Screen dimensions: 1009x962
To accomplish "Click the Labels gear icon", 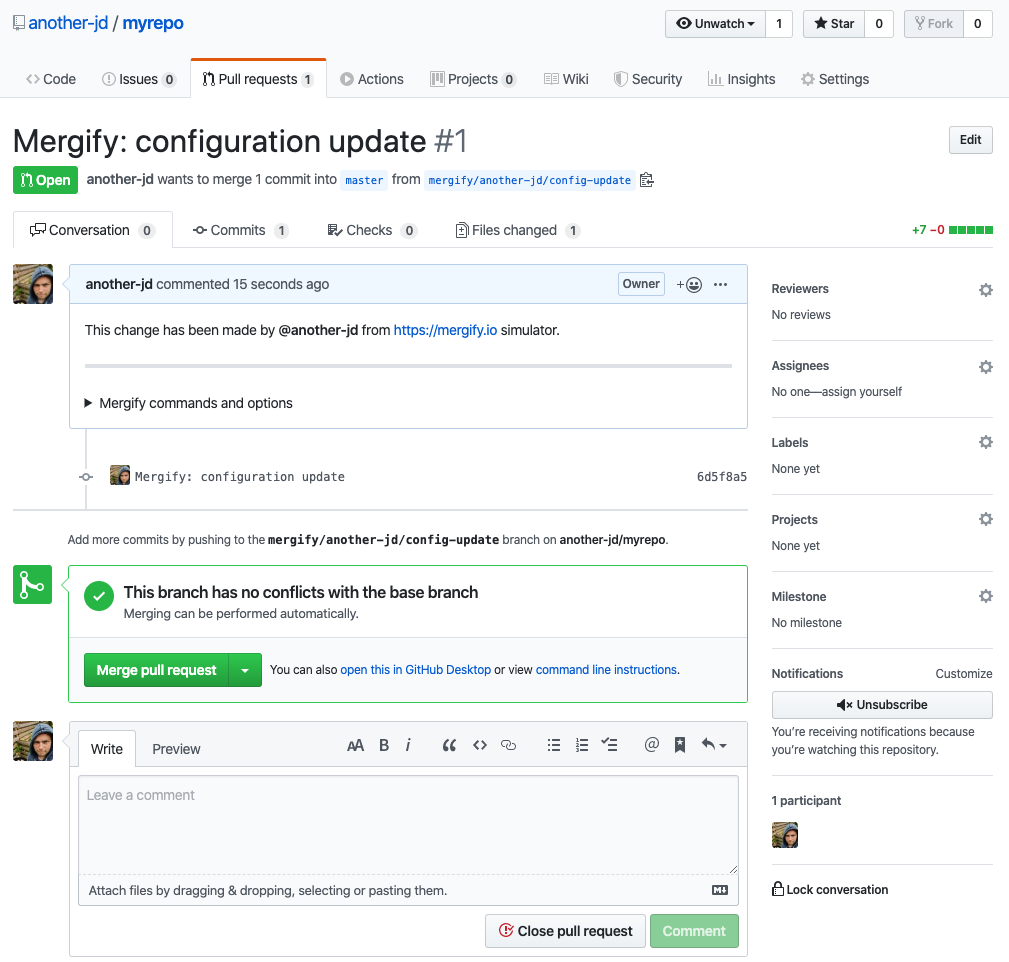I will point(985,443).
